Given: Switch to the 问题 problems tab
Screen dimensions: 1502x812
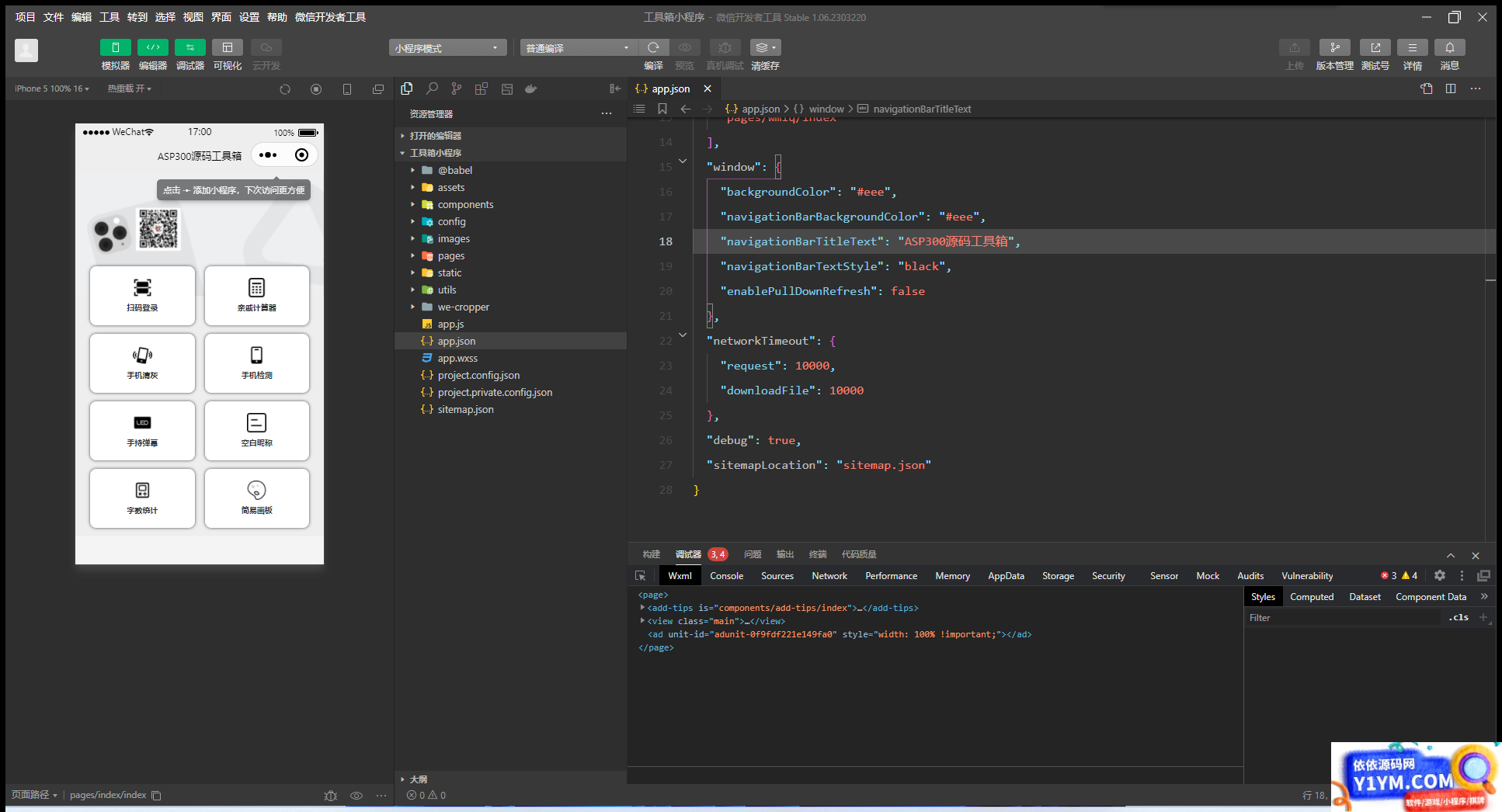Looking at the screenshot, I should click(753, 554).
